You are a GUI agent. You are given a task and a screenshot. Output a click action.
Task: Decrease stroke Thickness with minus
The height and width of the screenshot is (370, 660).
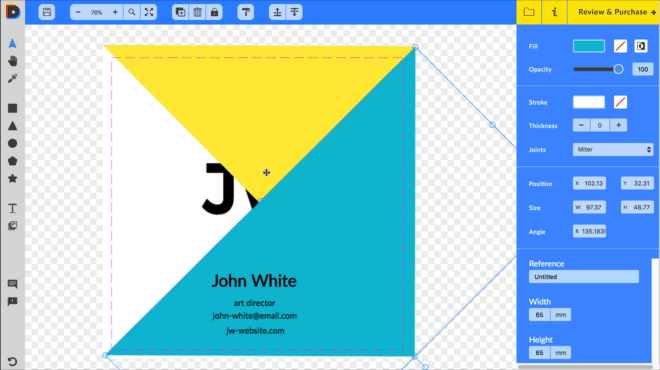[x=581, y=125]
